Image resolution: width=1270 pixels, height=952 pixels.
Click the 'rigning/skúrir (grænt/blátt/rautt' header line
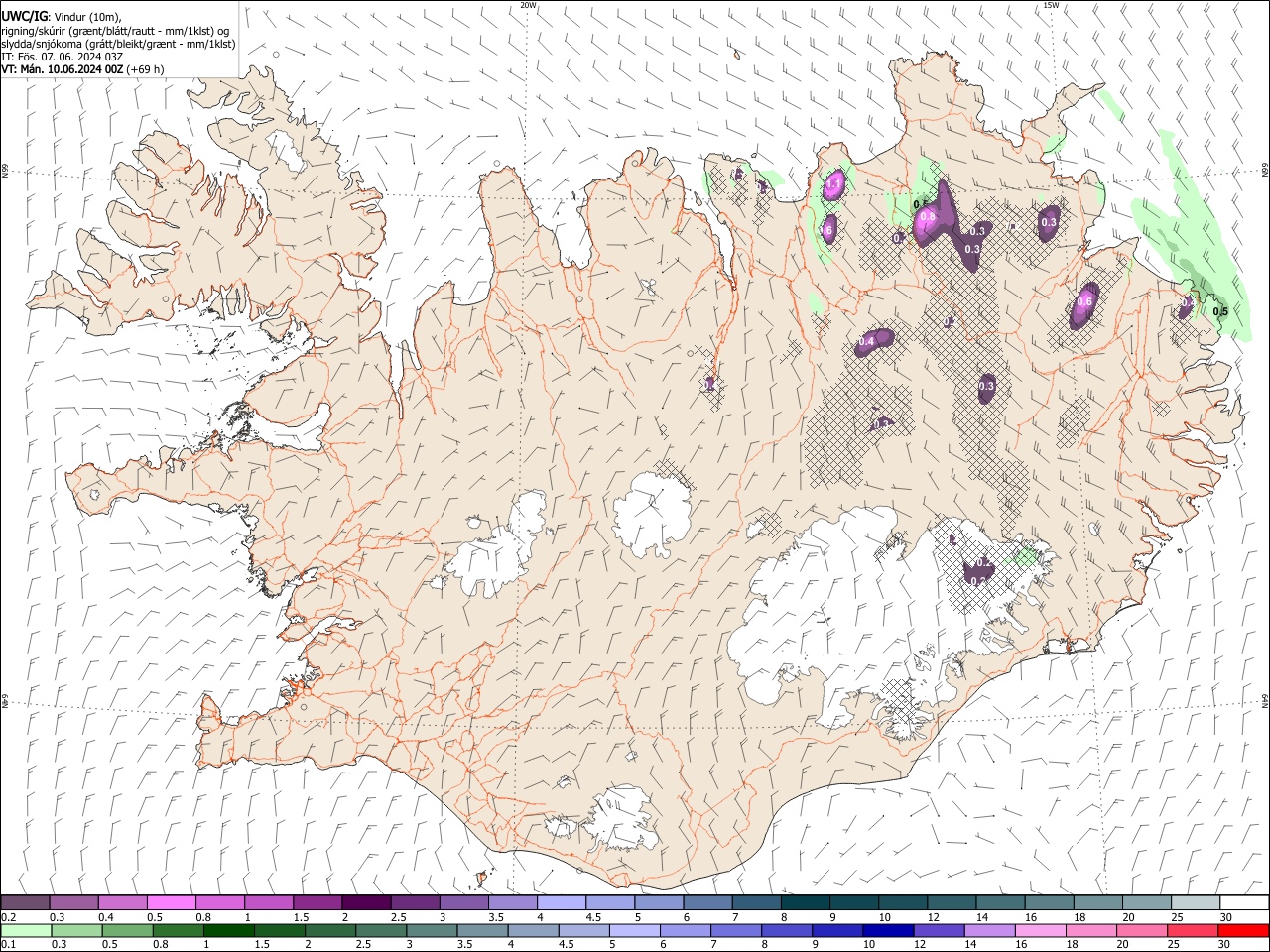tap(116, 31)
